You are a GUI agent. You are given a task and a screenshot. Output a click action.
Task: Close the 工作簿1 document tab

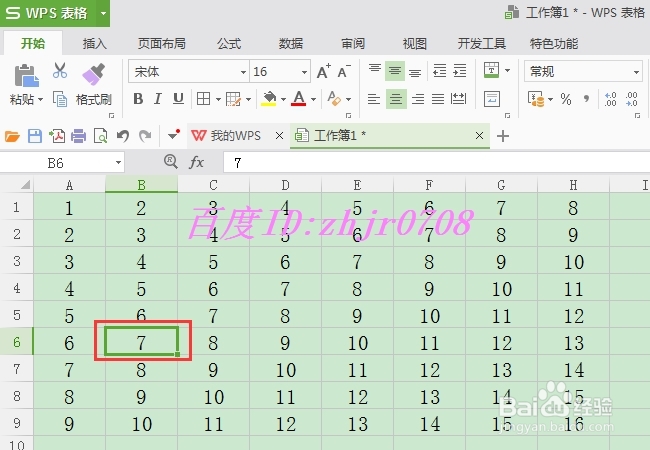pos(479,135)
